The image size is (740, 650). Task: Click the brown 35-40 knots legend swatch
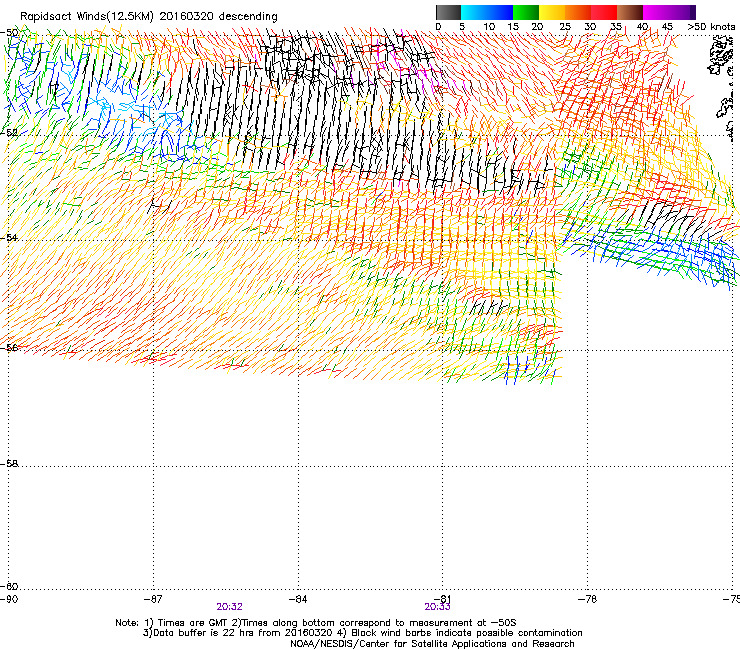pos(630,12)
